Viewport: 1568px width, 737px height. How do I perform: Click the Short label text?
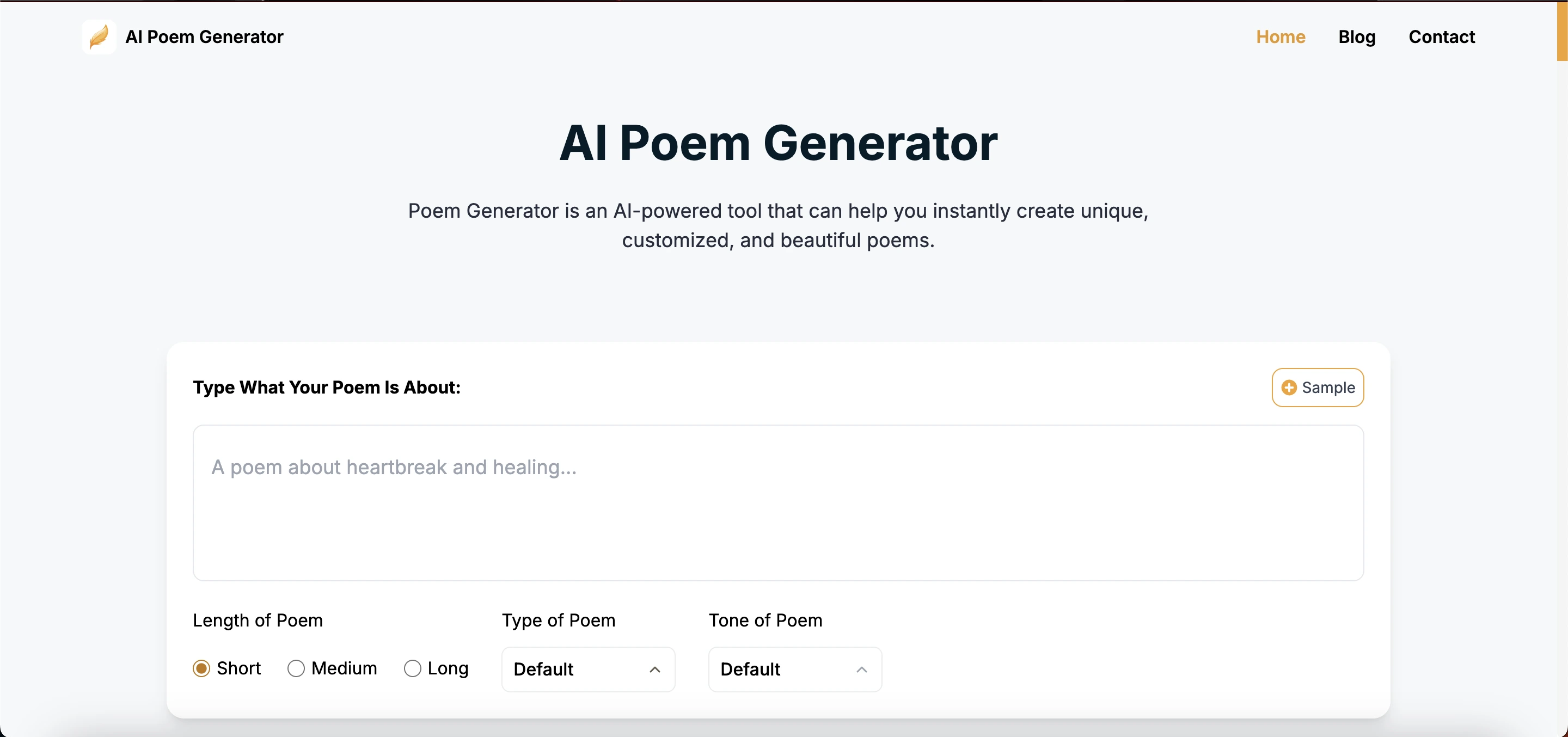click(238, 668)
